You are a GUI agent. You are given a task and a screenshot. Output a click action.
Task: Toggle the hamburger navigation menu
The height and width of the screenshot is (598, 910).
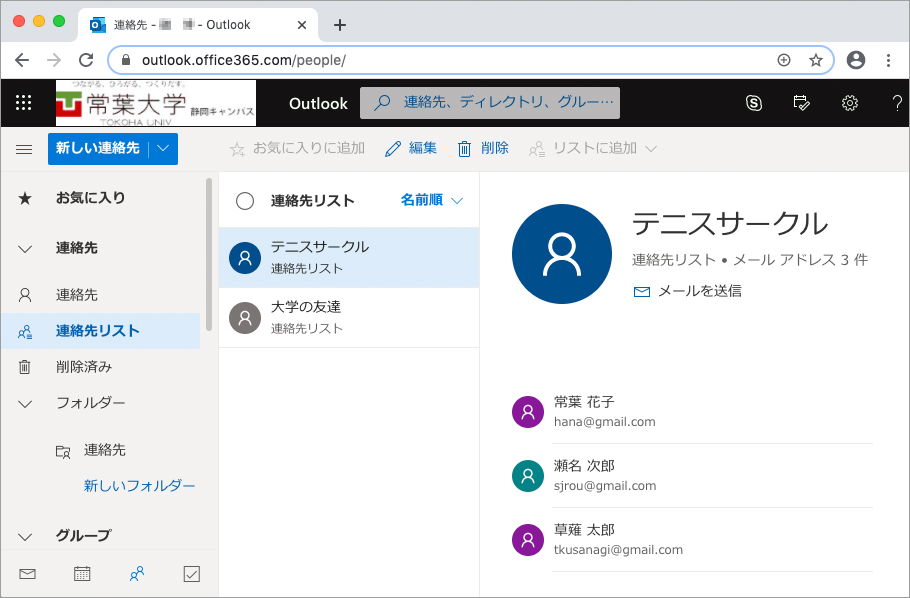(24, 149)
